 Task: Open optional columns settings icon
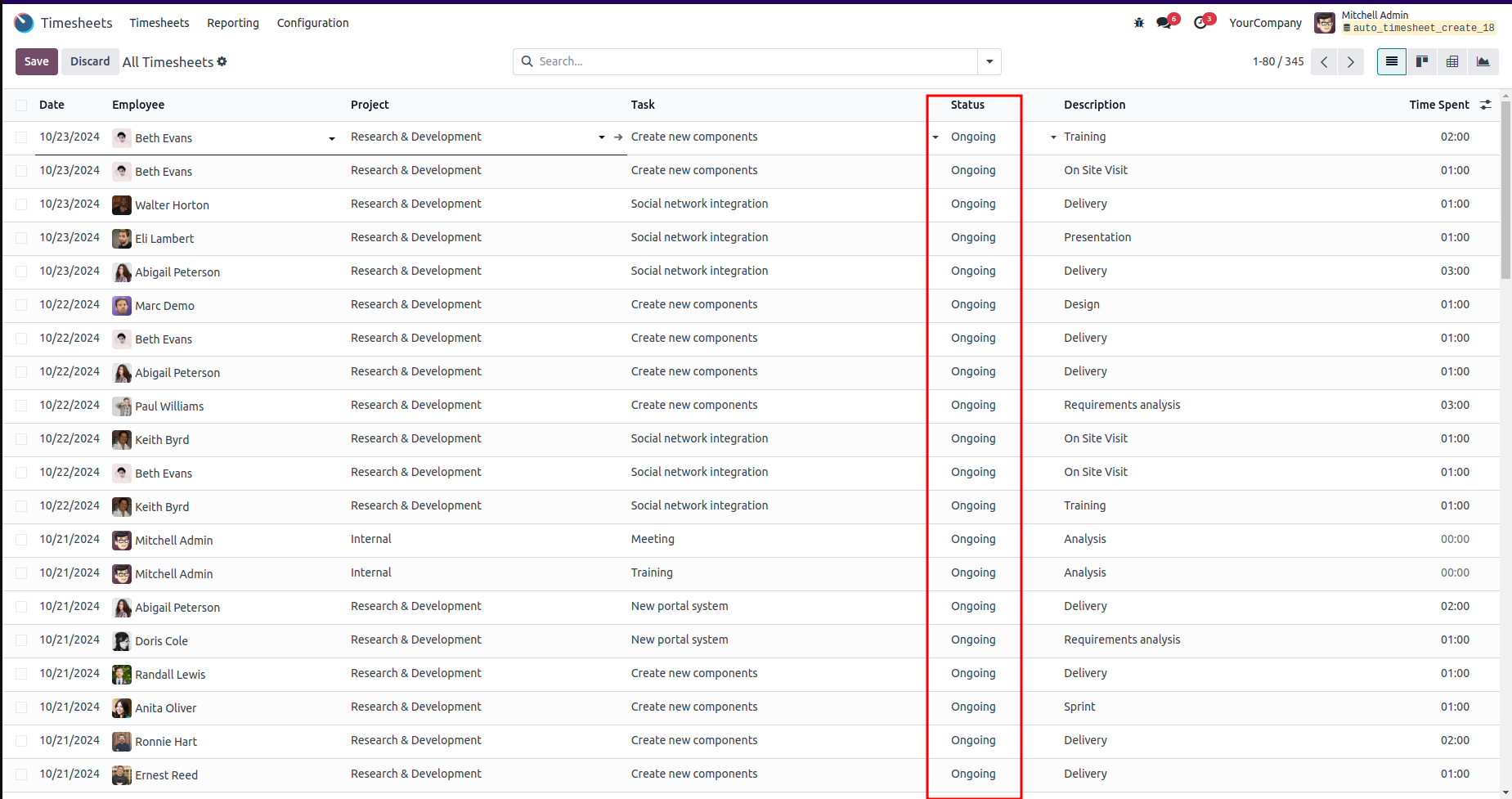[x=1486, y=105]
